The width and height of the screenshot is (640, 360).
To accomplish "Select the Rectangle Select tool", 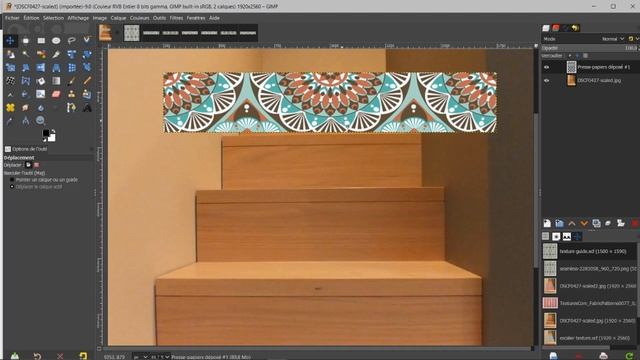I will point(41,40).
